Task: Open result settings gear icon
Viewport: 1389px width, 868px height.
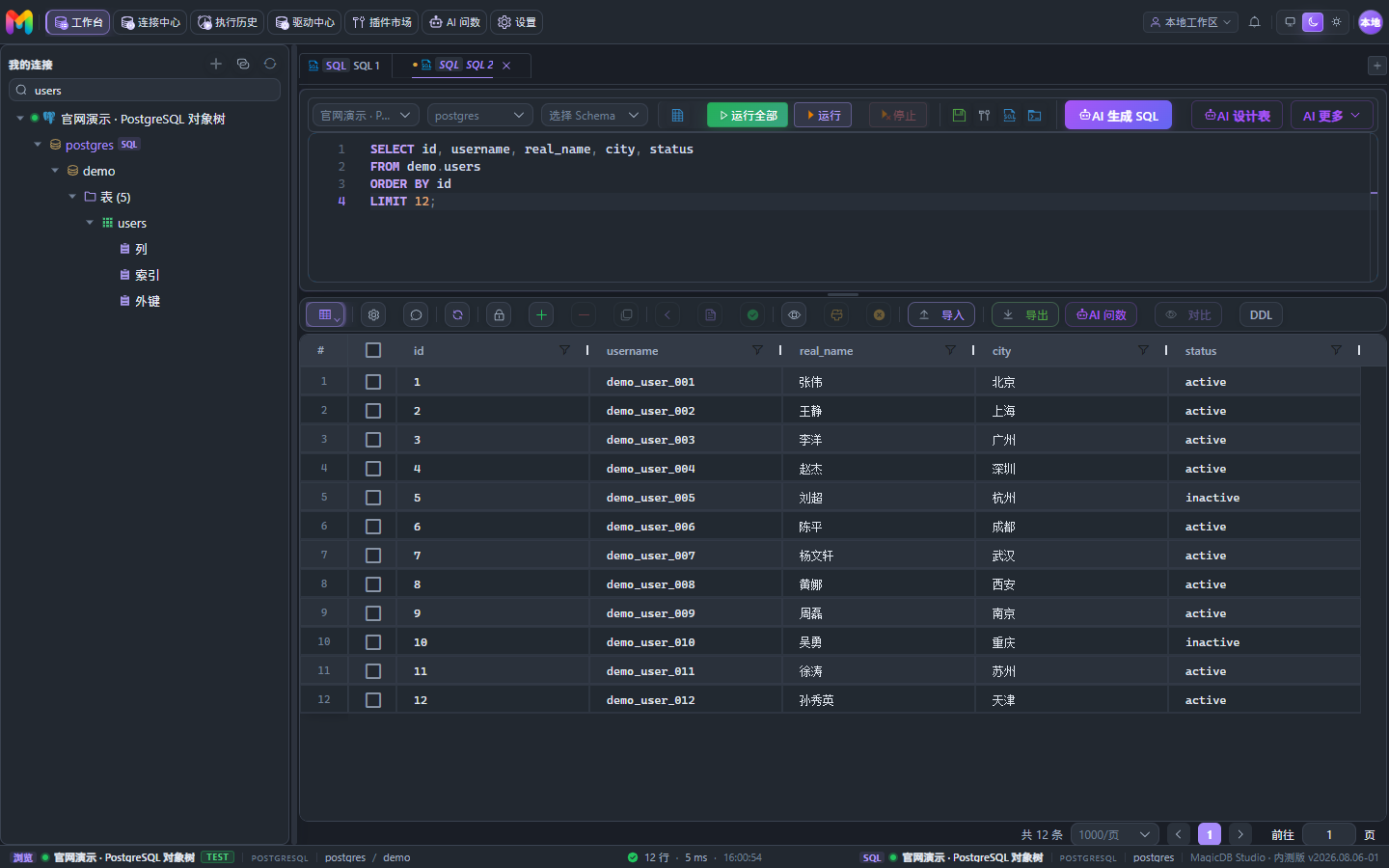Action: point(374,314)
